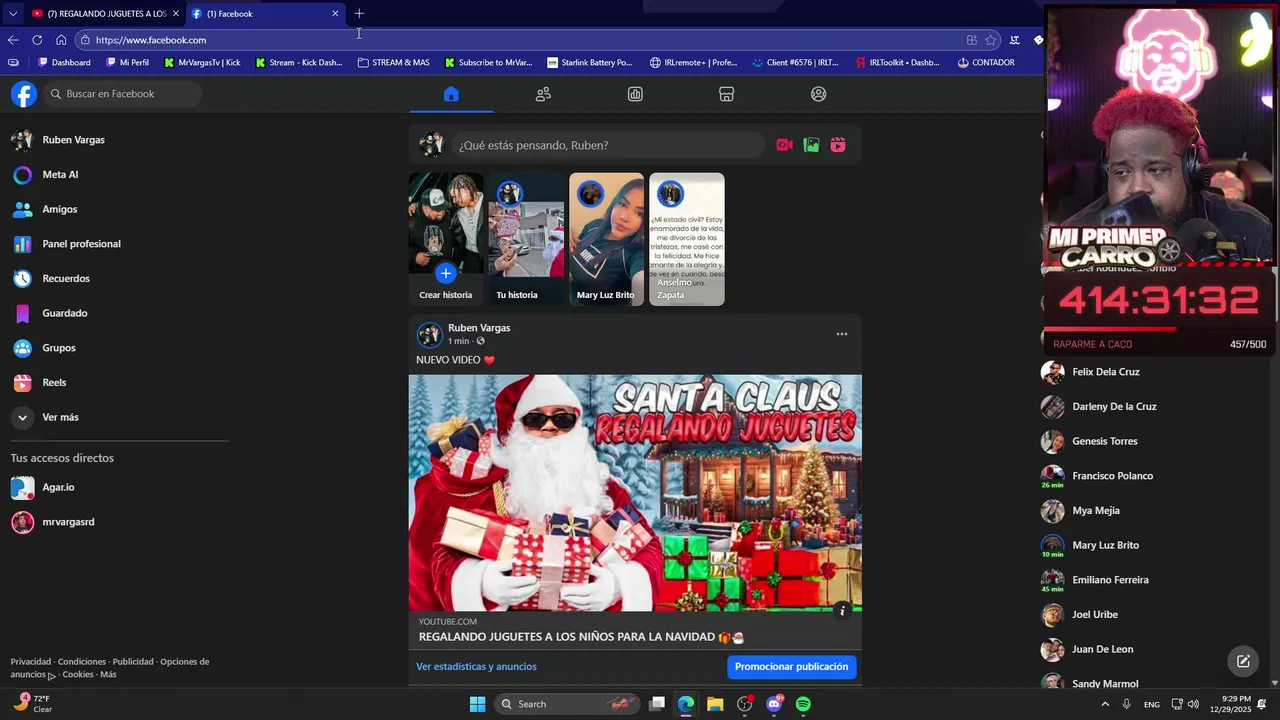Click Promocionar publicación button
1280x720 pixels.
click(x=791, y=667)
